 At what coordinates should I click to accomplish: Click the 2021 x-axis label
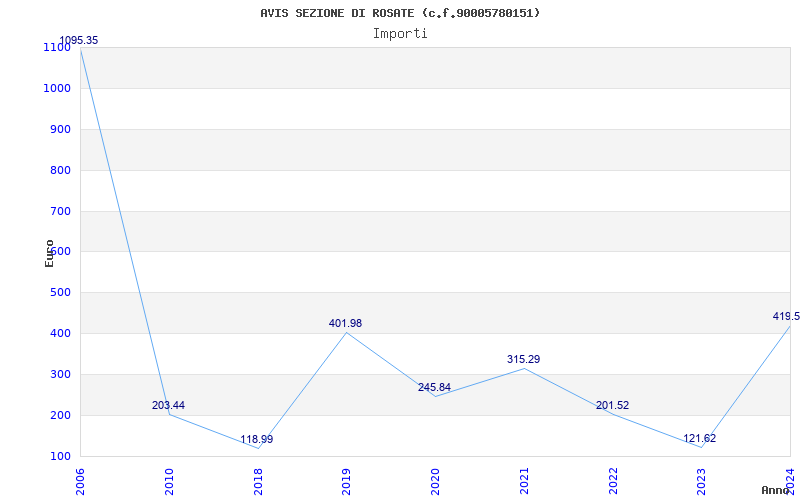coord(524,482)
